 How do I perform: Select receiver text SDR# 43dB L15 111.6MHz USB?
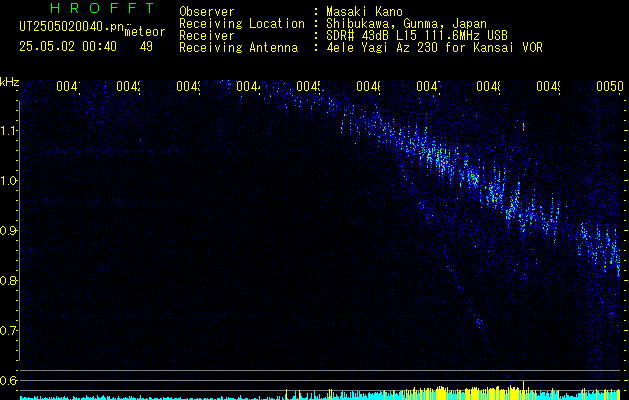click(417, 36)
